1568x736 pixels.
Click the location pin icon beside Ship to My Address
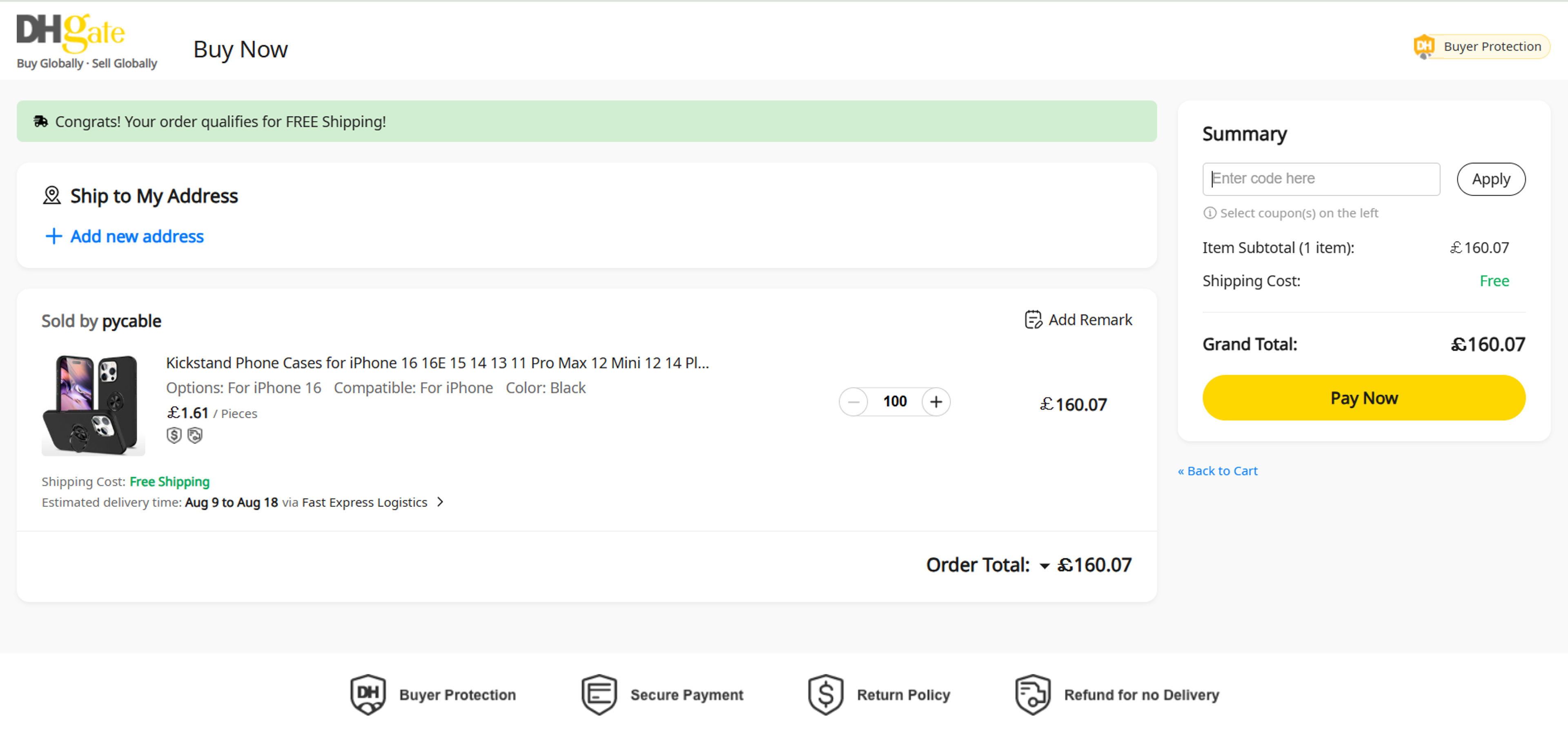tap(52, 195)
